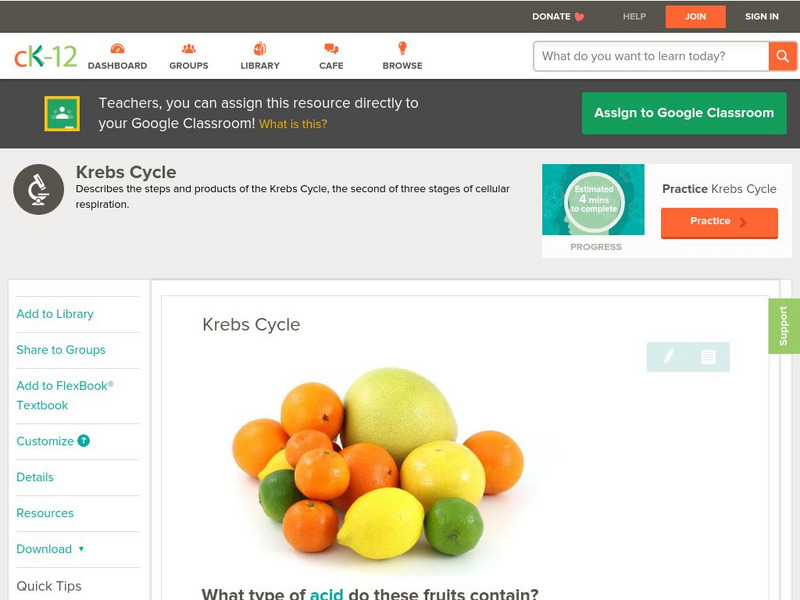Click the Customize help question mark icon
The height and width of the screenshot is (600, 800).
(x=83, y=441)
